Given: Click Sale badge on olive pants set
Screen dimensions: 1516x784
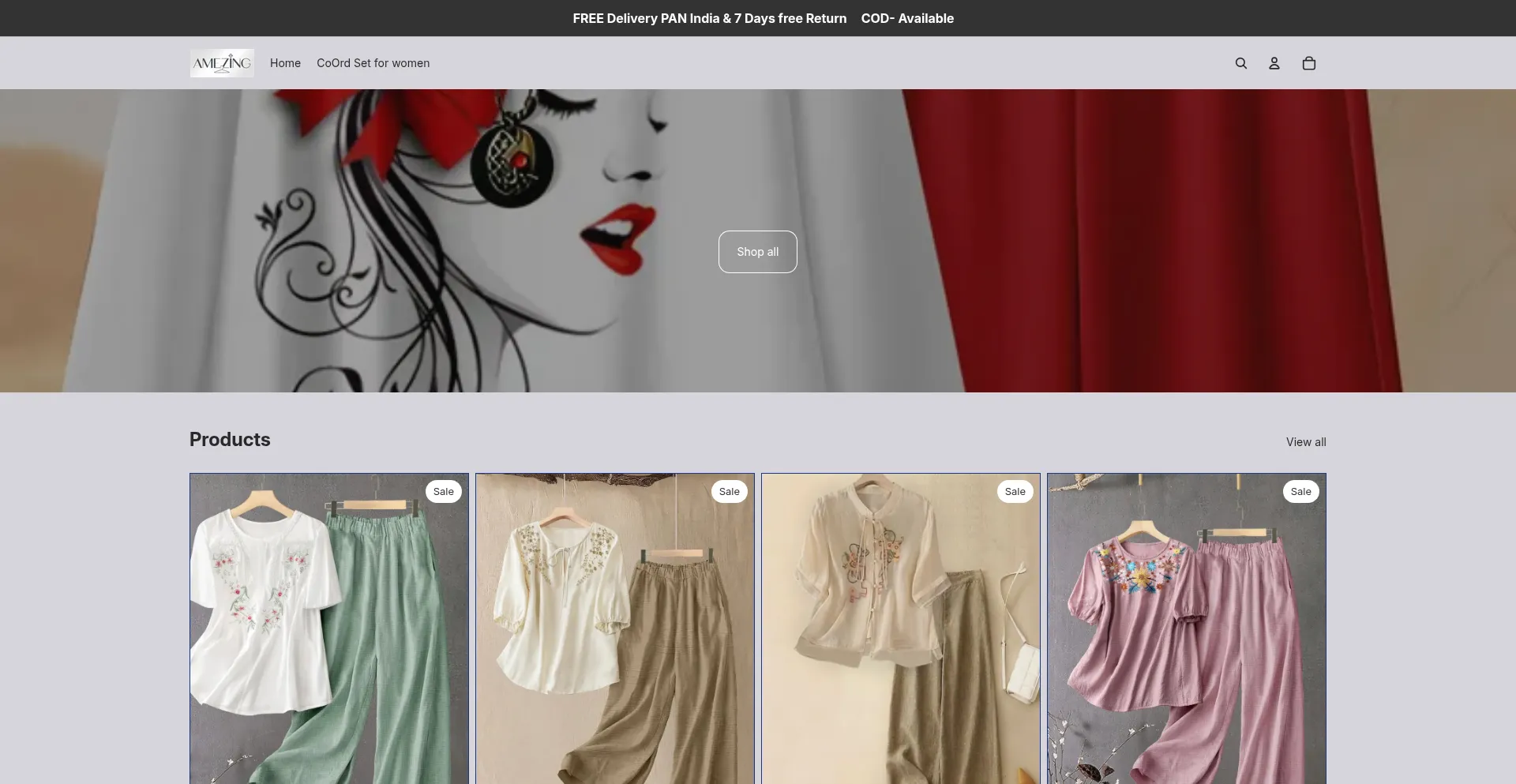Looking at the screenshot, I should (x=729, y=492).
